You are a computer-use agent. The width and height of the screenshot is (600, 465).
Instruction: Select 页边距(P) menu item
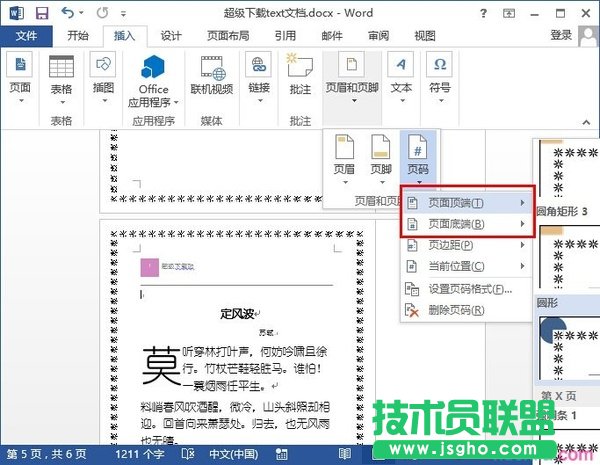pos(467,245)
